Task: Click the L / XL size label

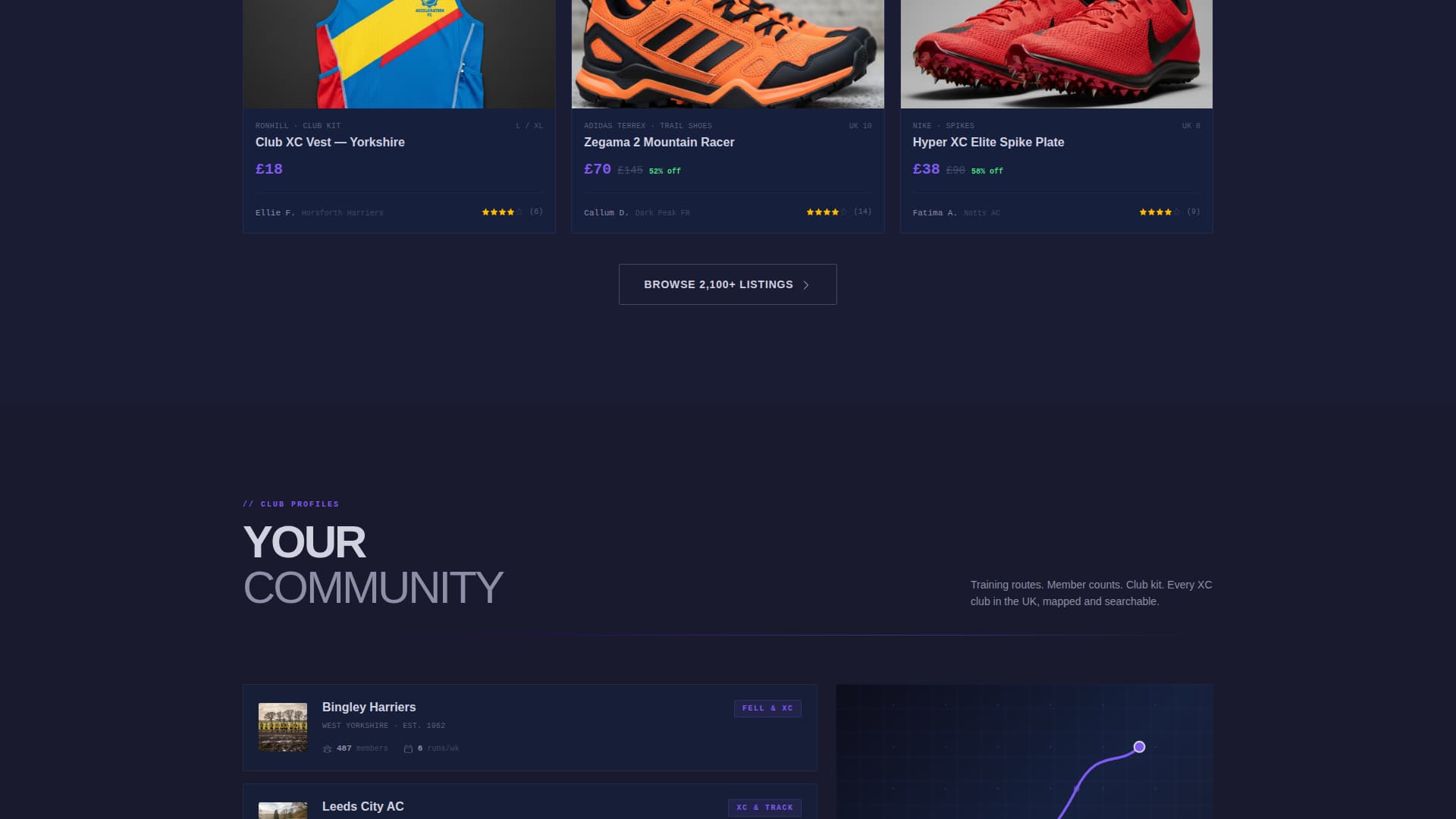Action: click(x=529, y=126)
